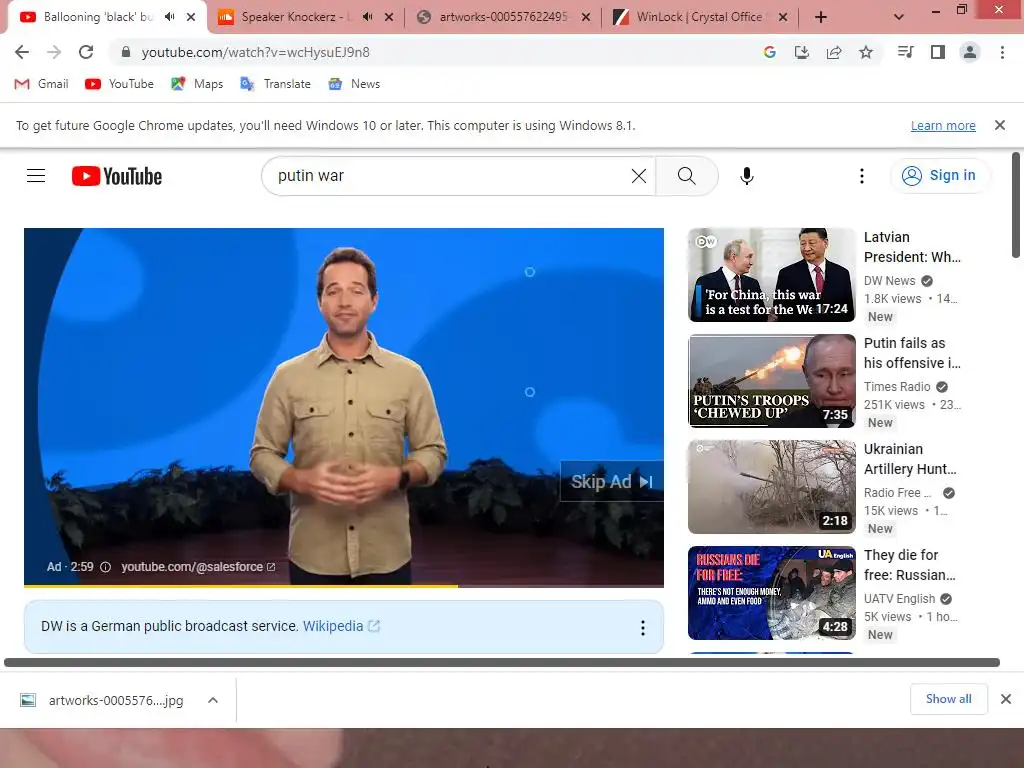Viewport: 1024px width, 768px height.
Task: Close the artworks tab
Action: (x=586, y=18)
